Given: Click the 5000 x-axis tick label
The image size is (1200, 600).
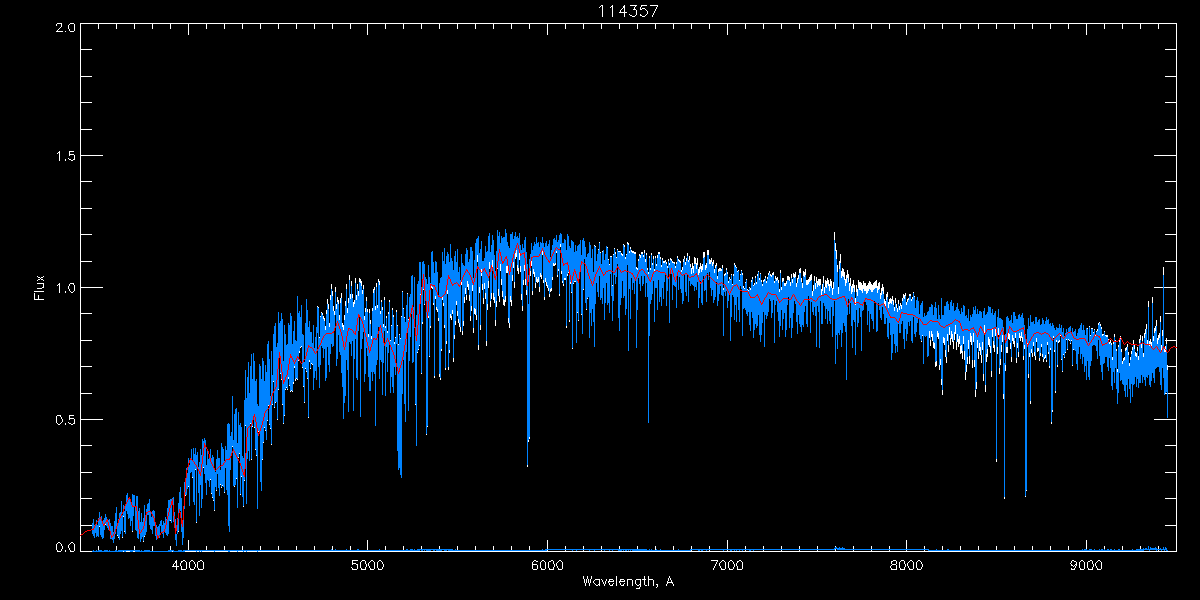Looking at the screenshot, I should point(367,565).
